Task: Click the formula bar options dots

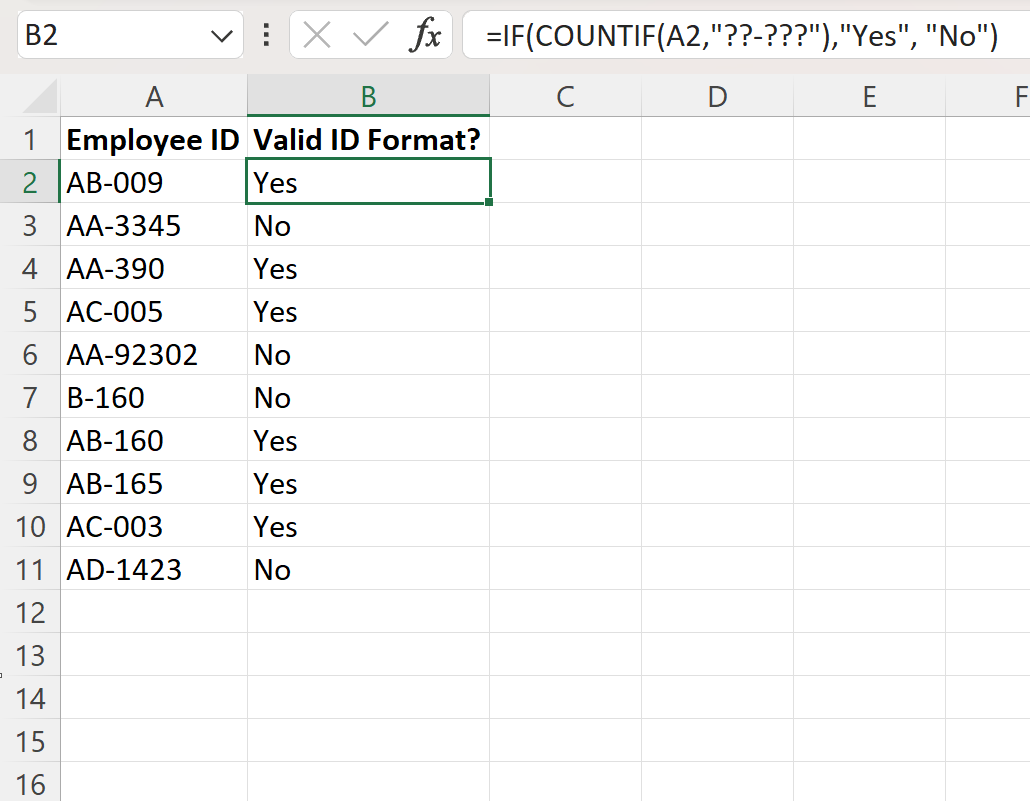Action: (266, 35)
